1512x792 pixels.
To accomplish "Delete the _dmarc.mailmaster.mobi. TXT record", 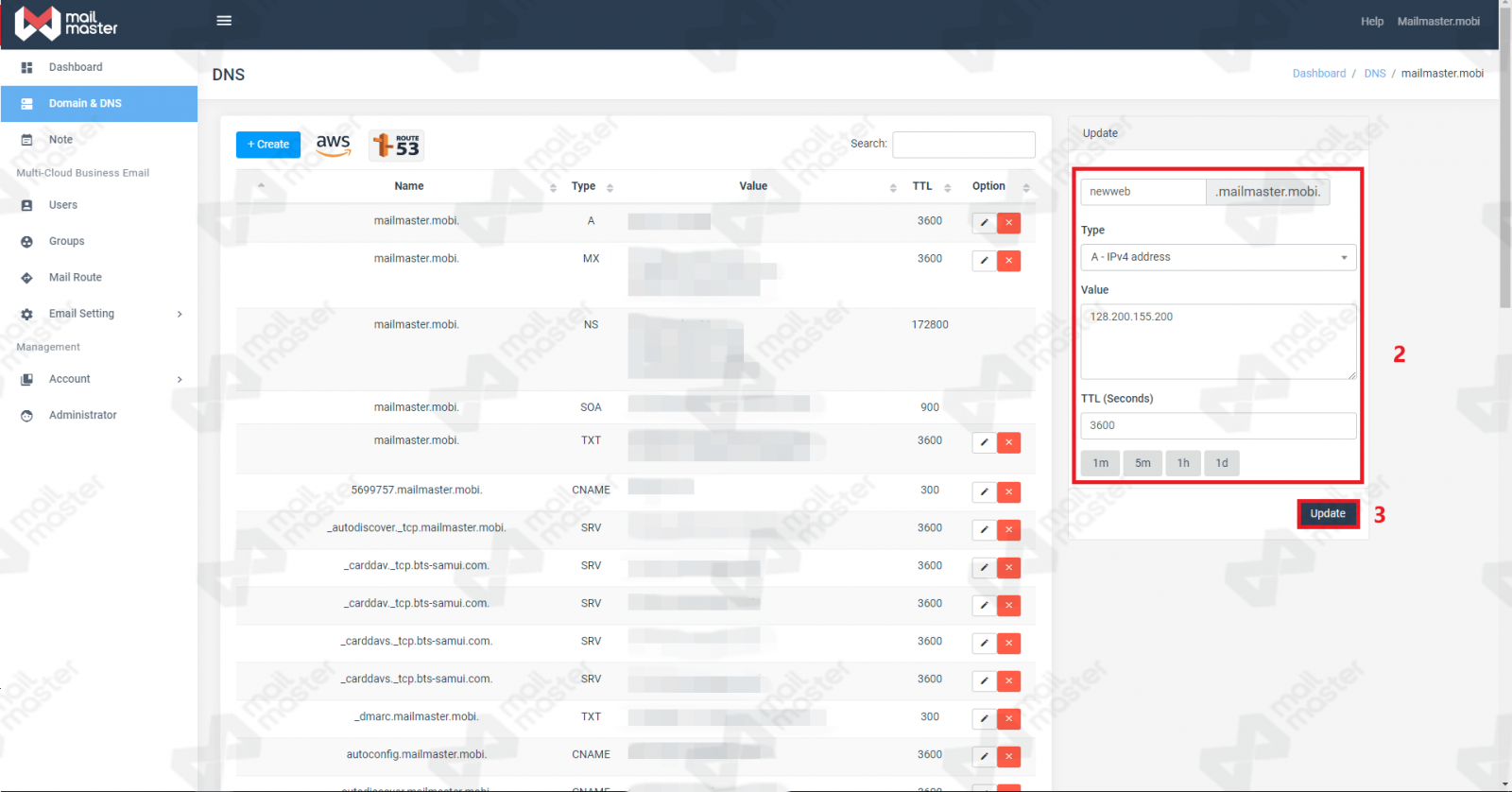I will pyautogui.click(x=1008, y=719).
